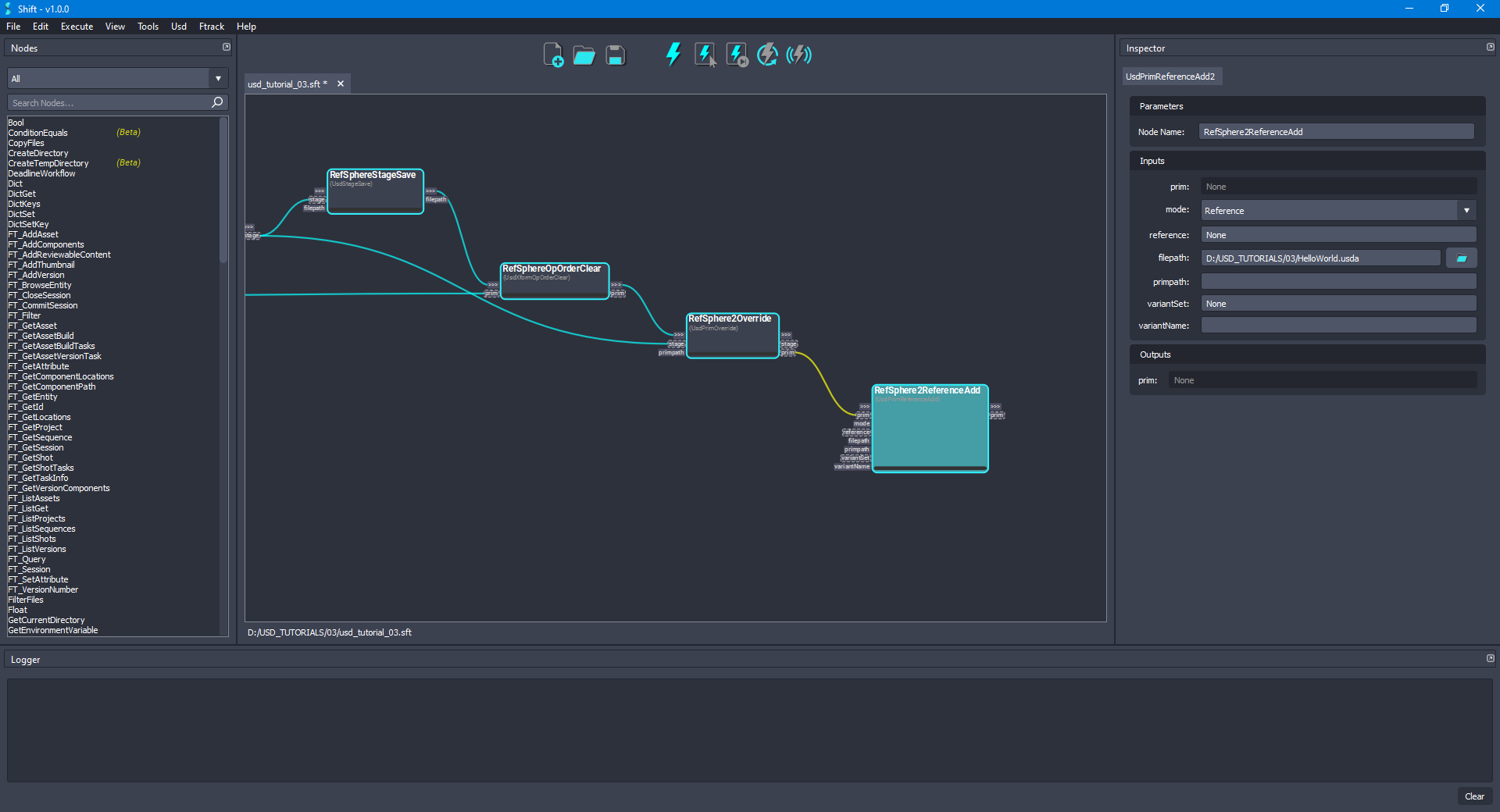Browse for filepath with the folder icon
Image resolution: width=1500 pixels, height=812 pixels.
(1461, 258)
